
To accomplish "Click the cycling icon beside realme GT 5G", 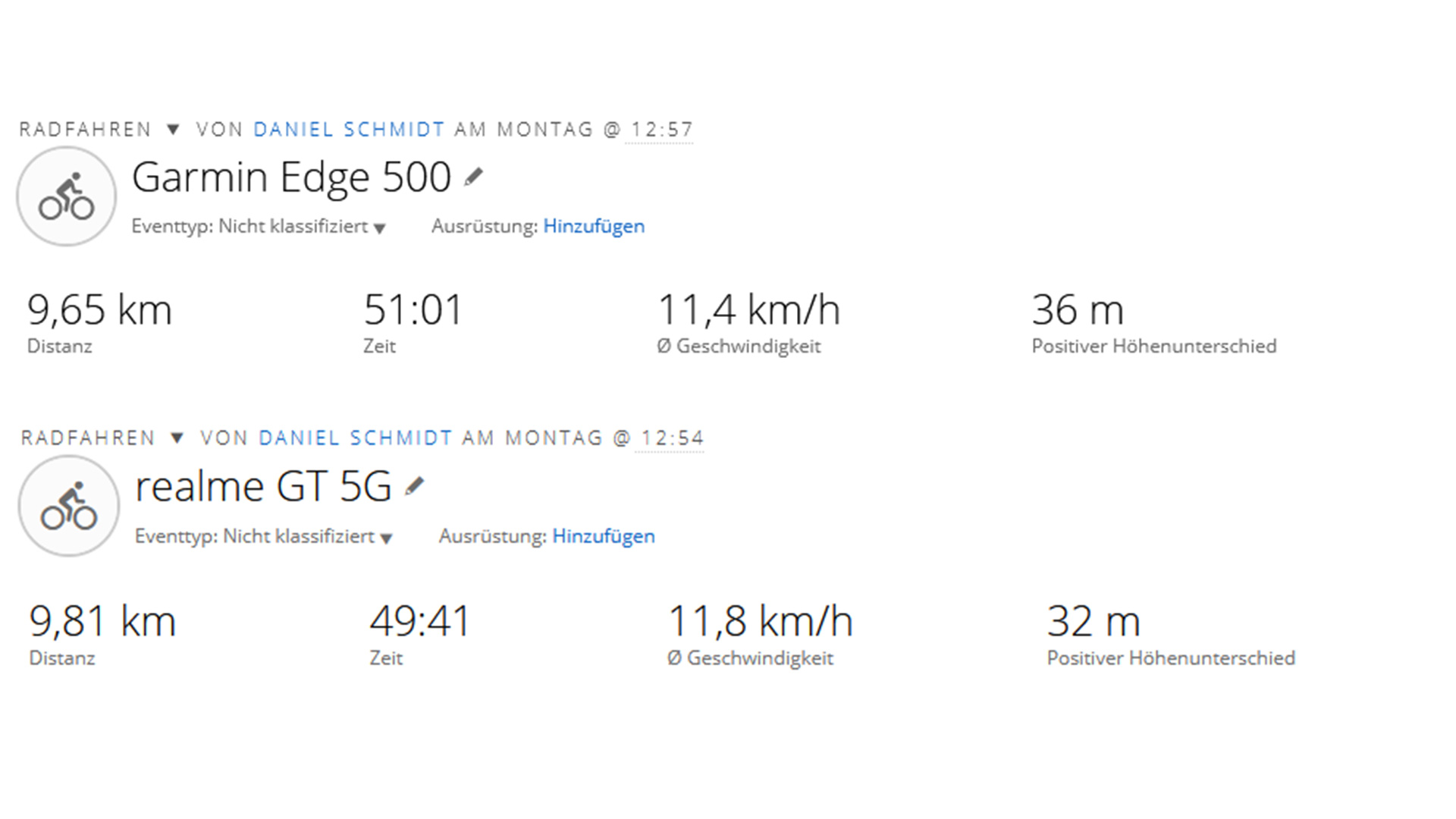I will (x=69, y=506).
